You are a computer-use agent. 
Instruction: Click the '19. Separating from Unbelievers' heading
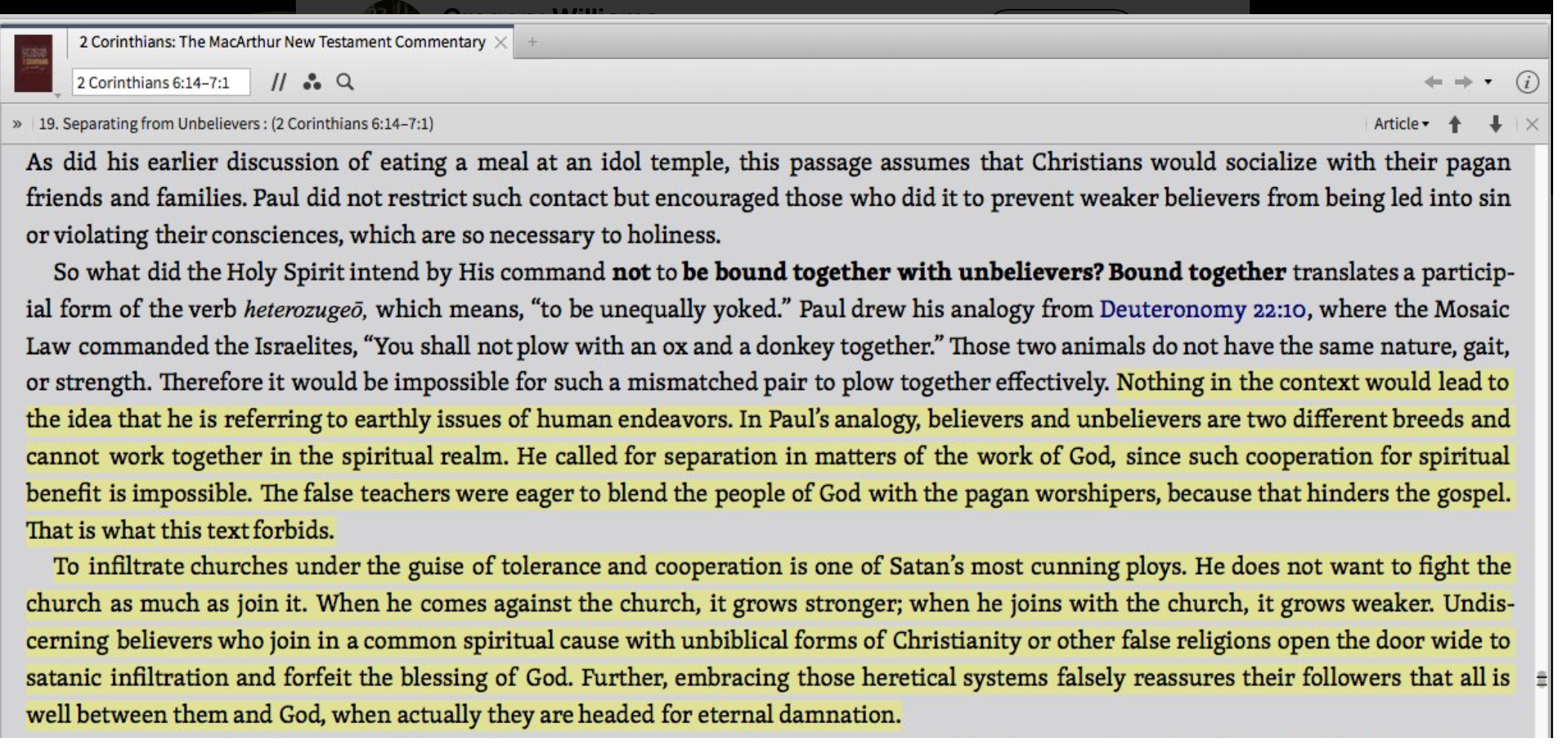coord(235,124)
